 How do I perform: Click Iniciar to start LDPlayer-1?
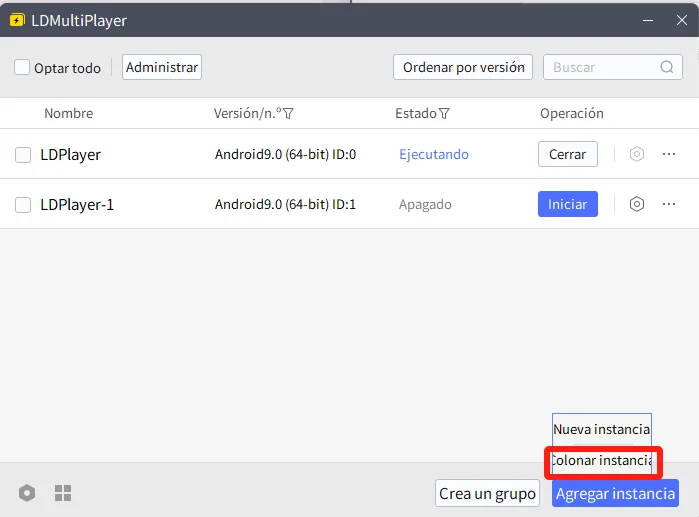point(567,204)
